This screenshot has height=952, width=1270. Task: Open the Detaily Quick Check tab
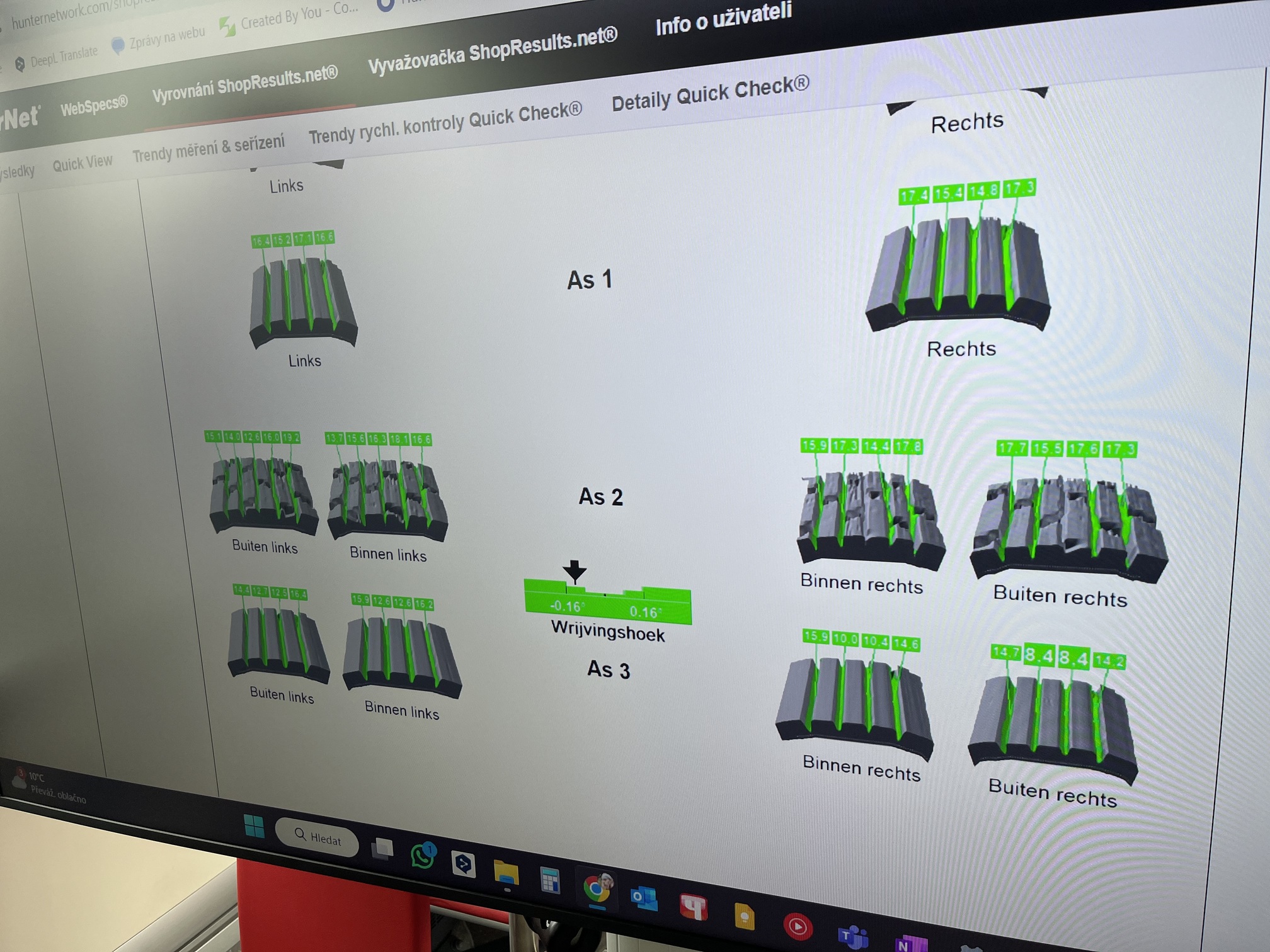click(x=709, y=94)
